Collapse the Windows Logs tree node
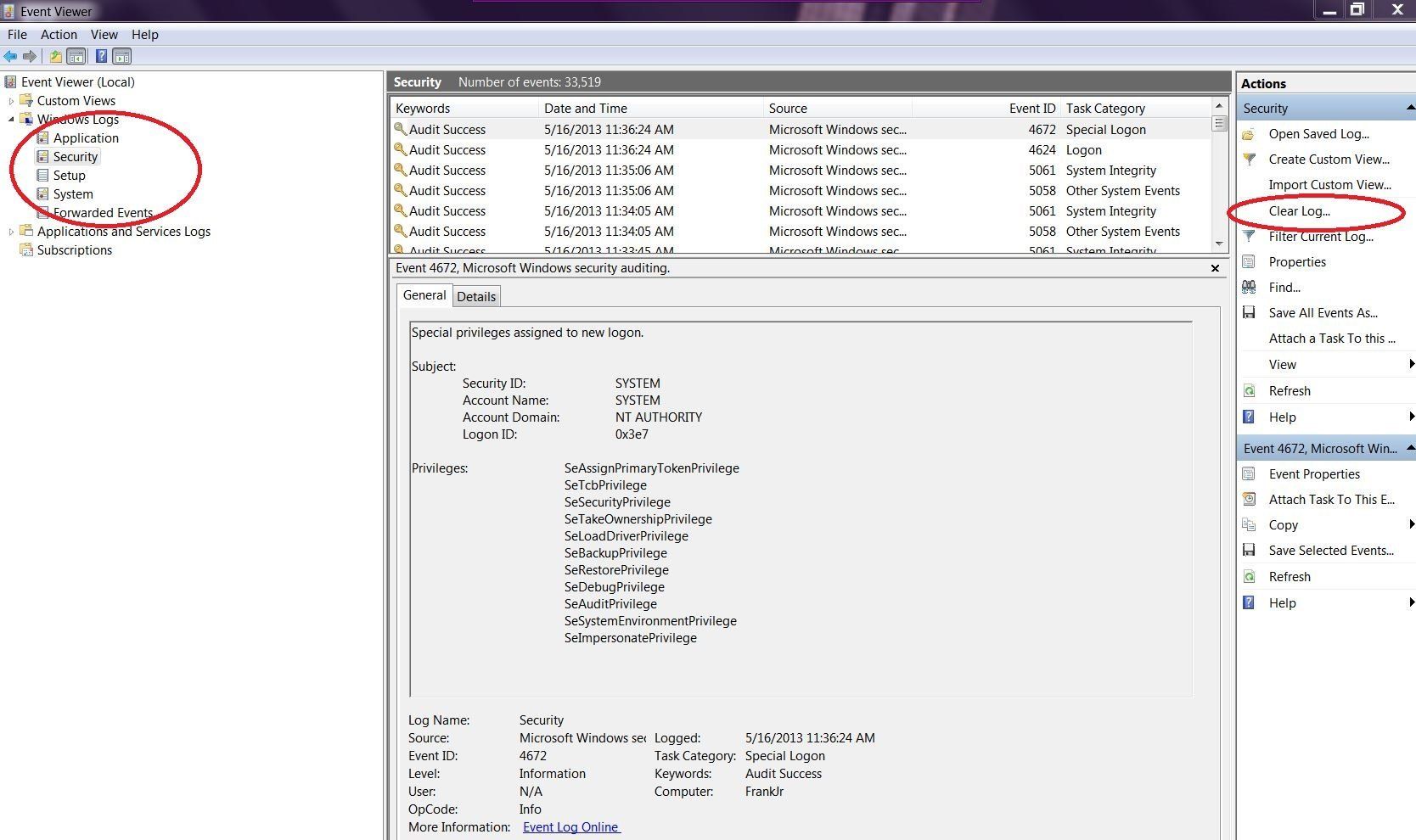The image size is (1416, 840). pyautogui.click(x=11, y=120)
